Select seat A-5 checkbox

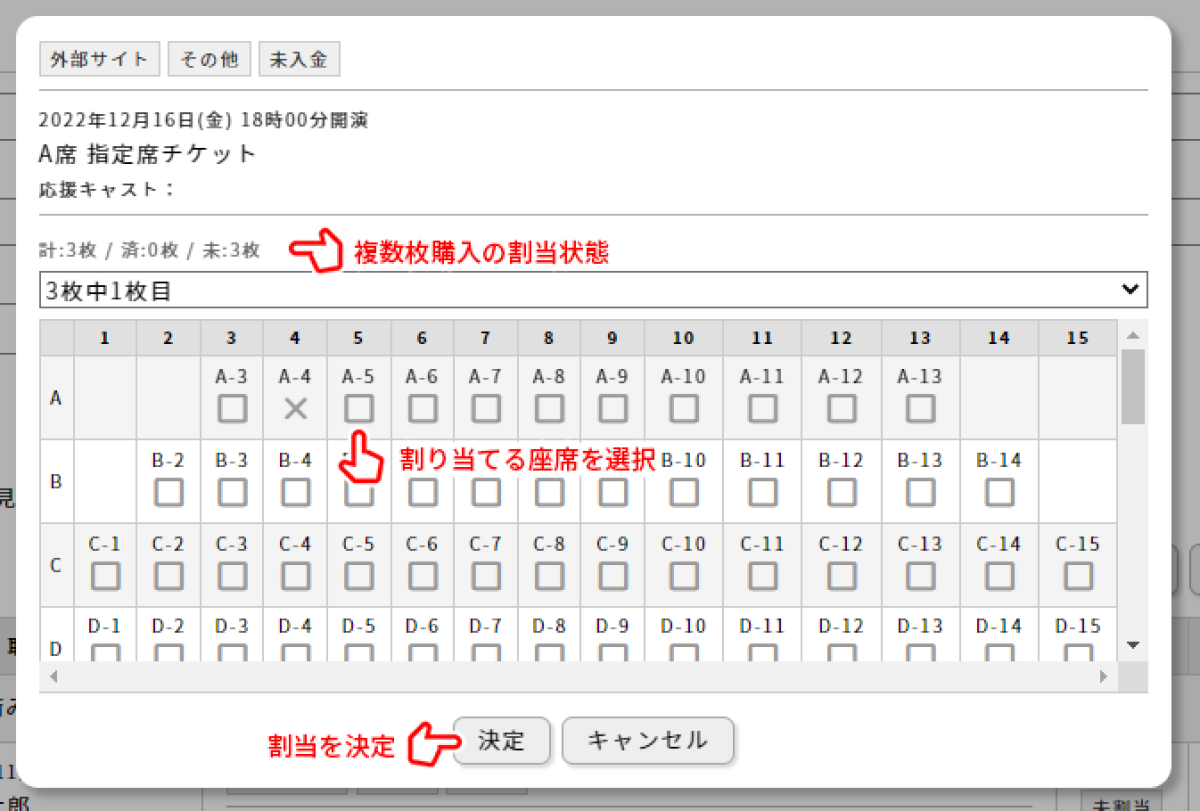pyautogui.click(x=358, y=408)
